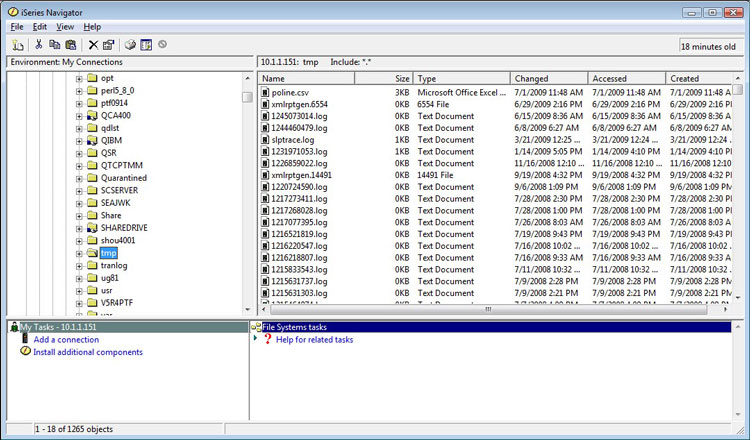Click the first toolbar icon with the lamp

click(18, 45)
